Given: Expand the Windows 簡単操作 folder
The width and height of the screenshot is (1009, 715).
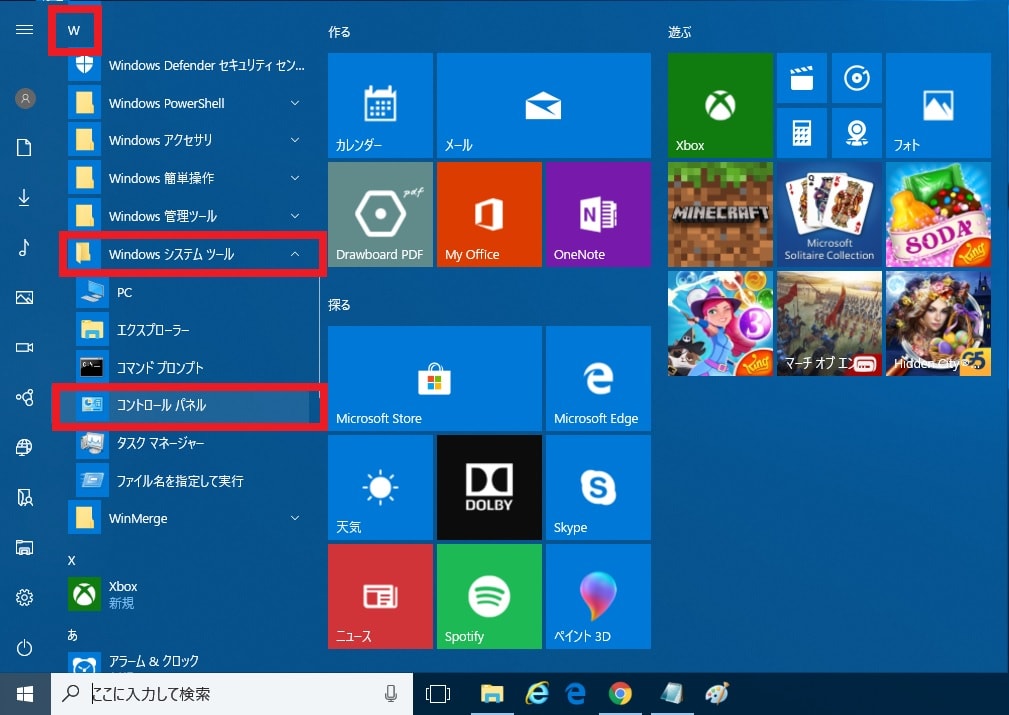Looking at the screenshot, I should (187, 178).
